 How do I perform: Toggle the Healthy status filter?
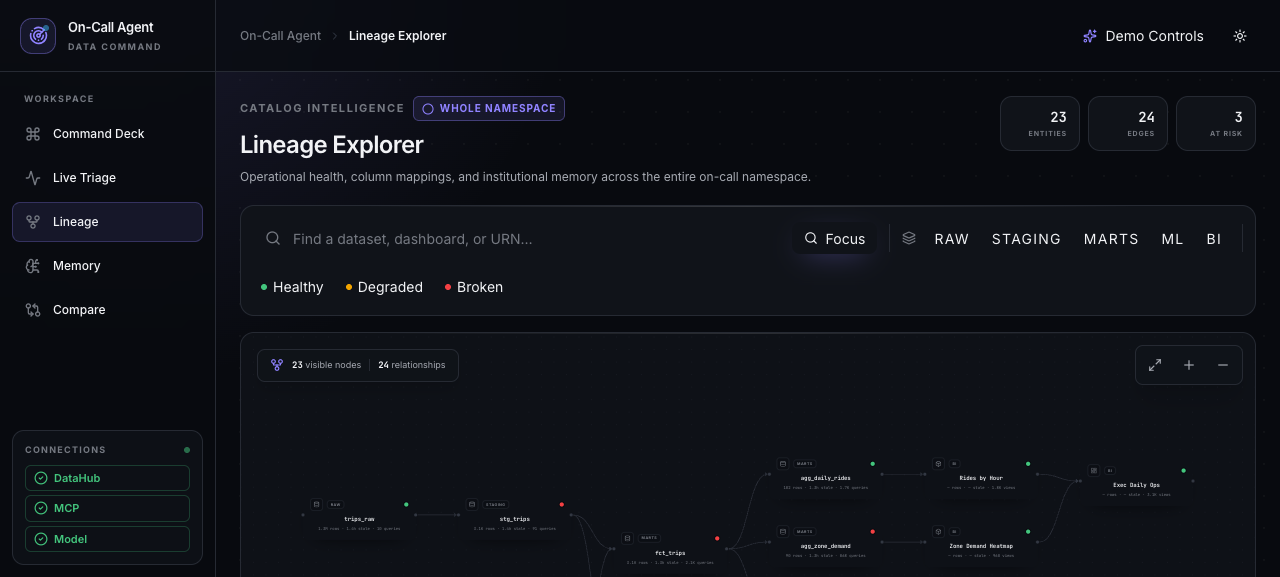pos(292,287)
